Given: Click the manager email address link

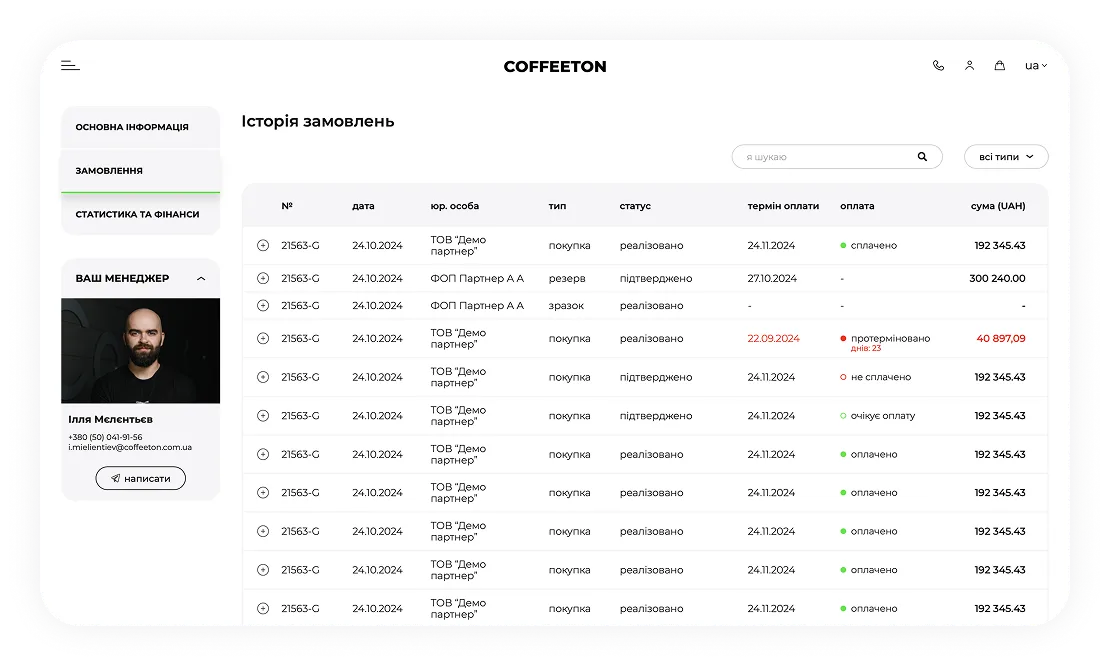Looking at the screenshot, I should [130, 448].
